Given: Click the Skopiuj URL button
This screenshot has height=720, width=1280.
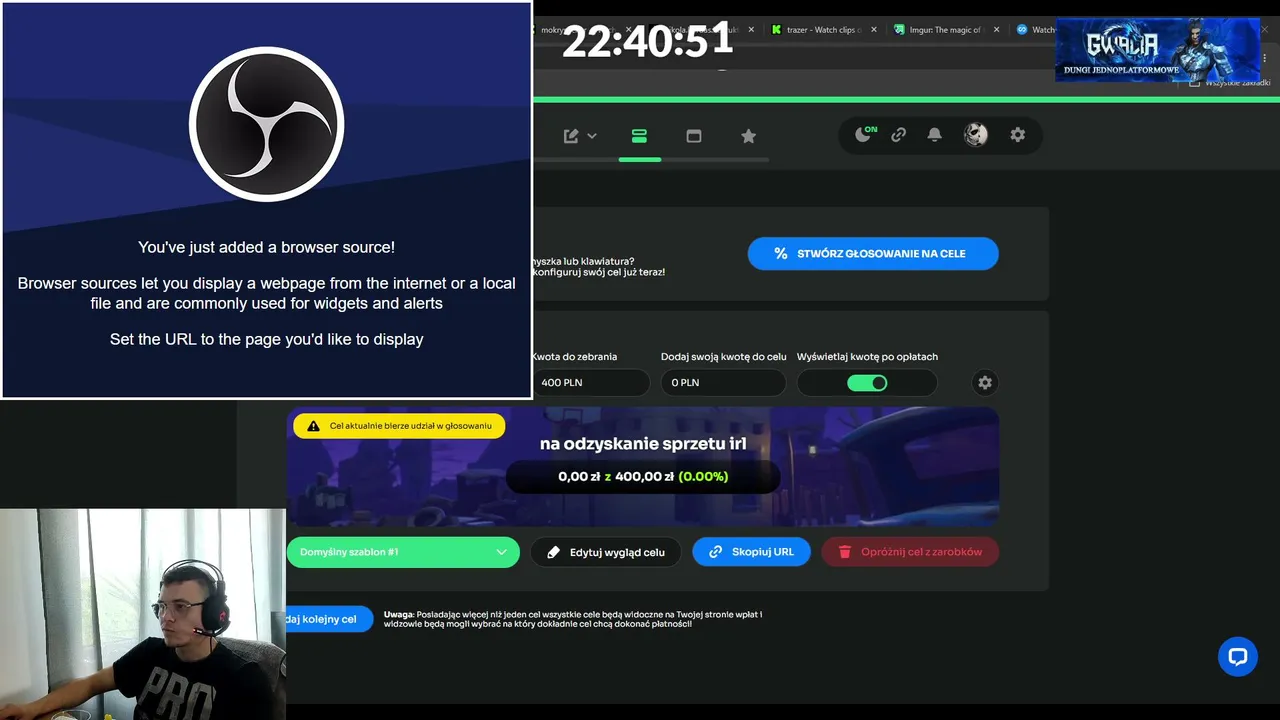Looking at the screenshot, I should point(751,552).
